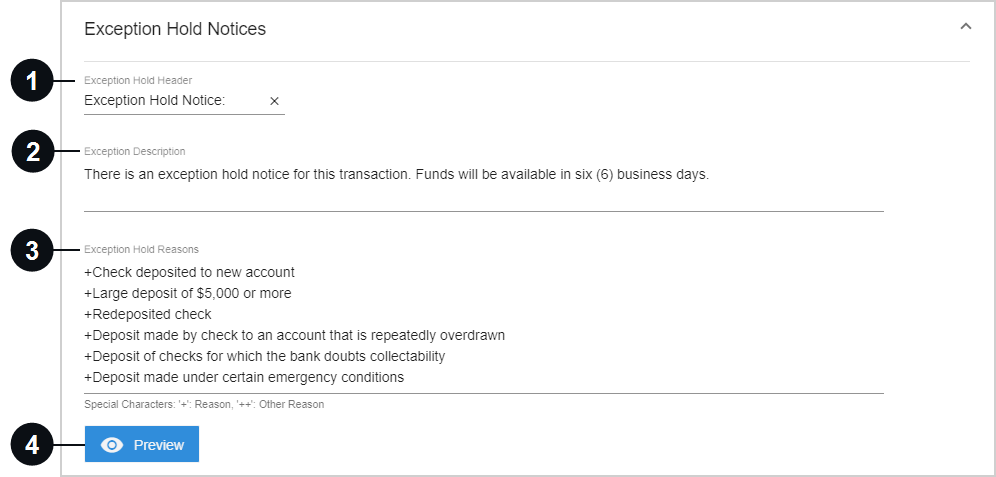This screenshot has height=477, width=996.
Task: Click the Exception Description label
Action: pyautogui.click(x=135, y=151)
